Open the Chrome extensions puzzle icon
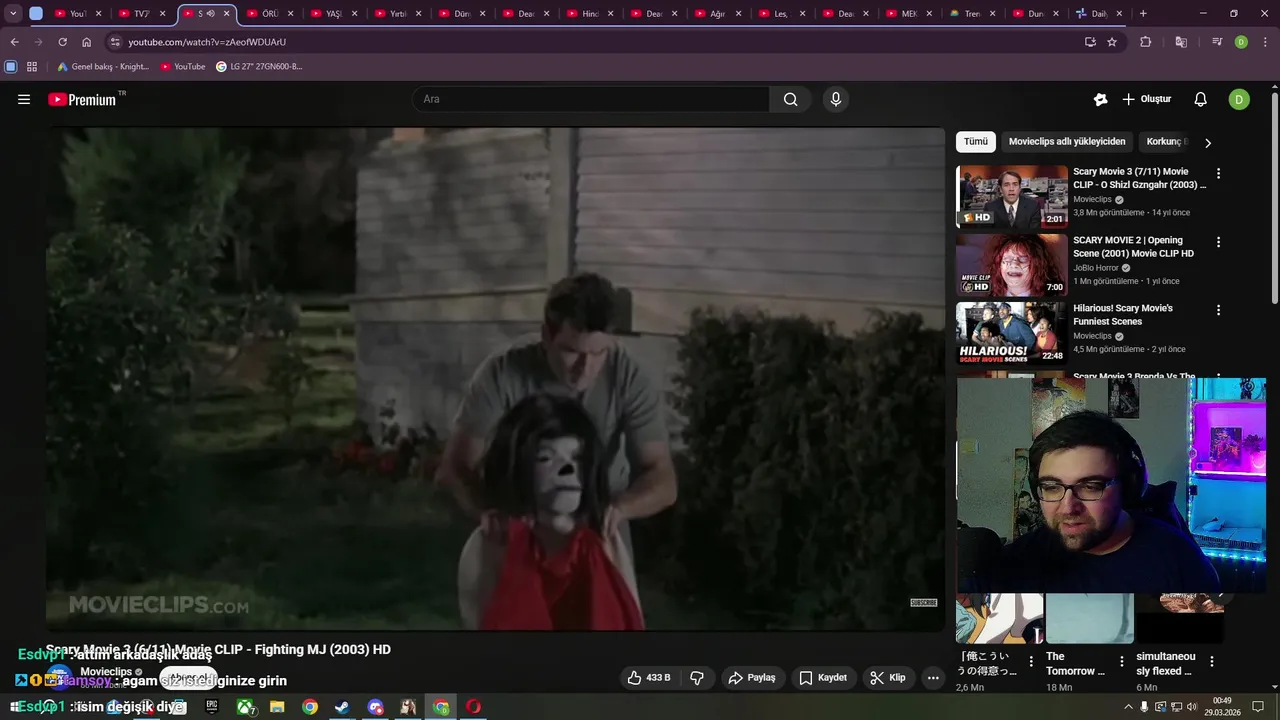Screen dimensions: 1280x720 (x=1146, y=42)
